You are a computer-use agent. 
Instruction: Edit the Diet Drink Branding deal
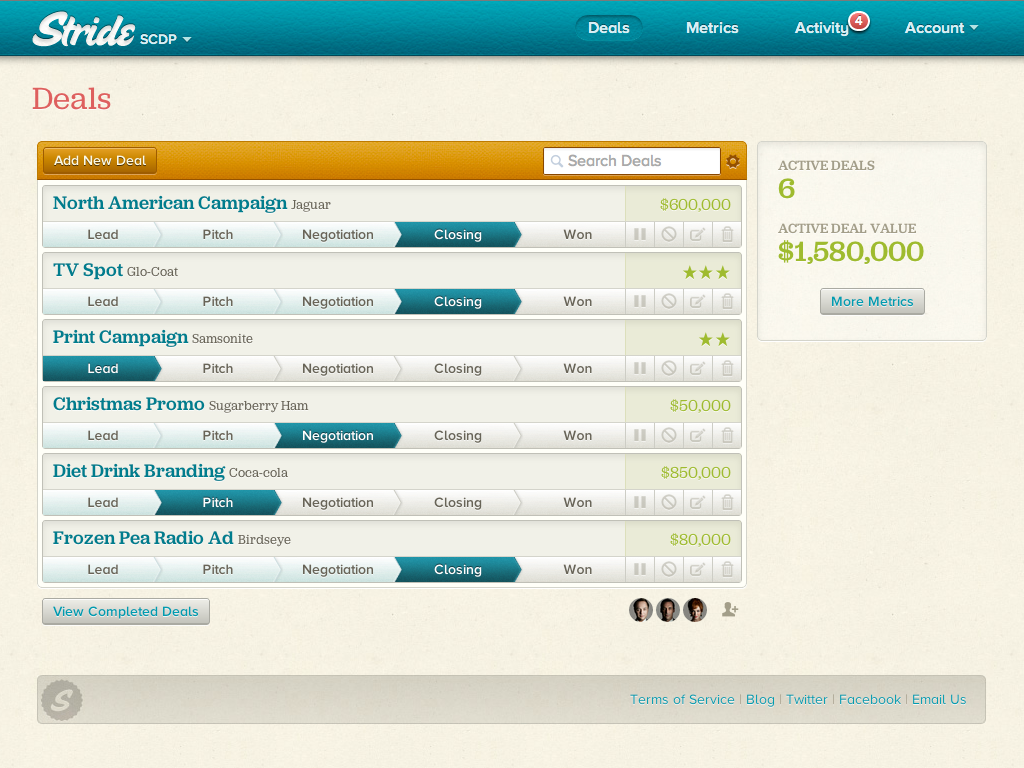(x=697, y=502)
